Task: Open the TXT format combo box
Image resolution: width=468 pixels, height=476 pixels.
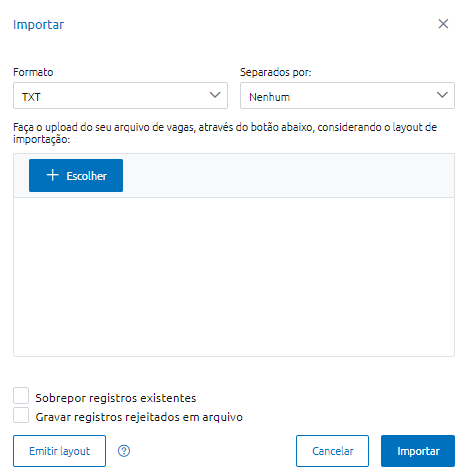Action: [x=120, y=96]
